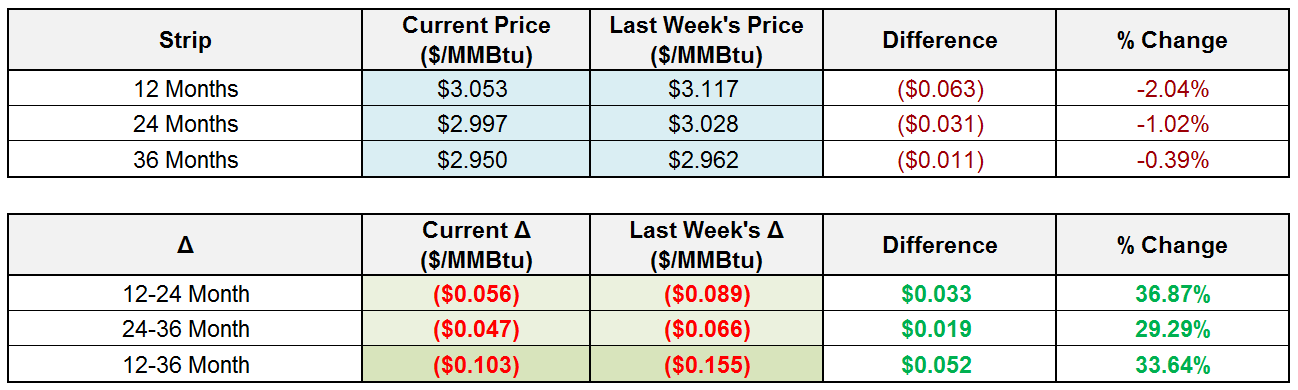Click the ($0.031) difference cell
The width and height of the screenshot is (1298, 390).
pos(940,124)
